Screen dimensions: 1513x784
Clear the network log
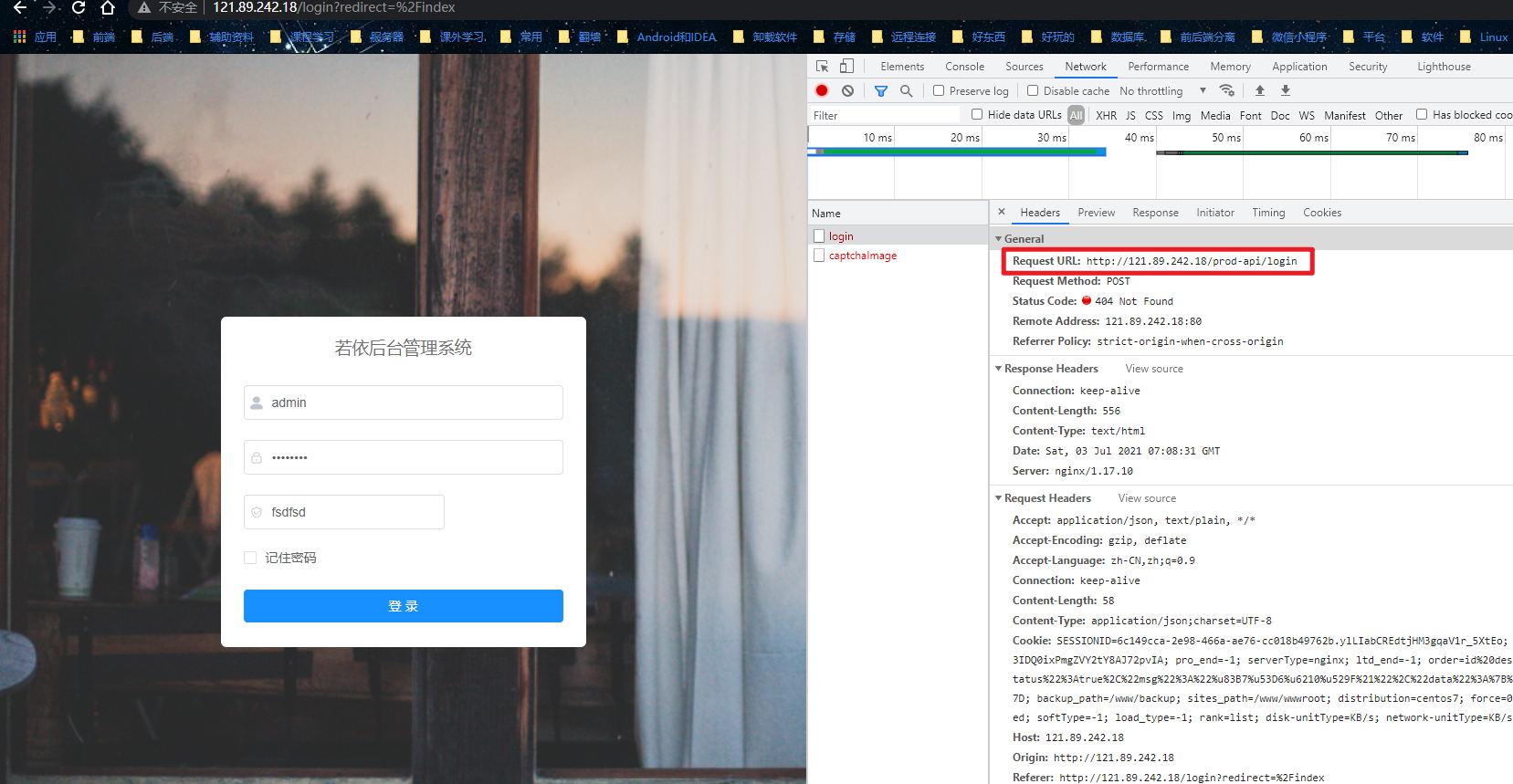(848, 90)
